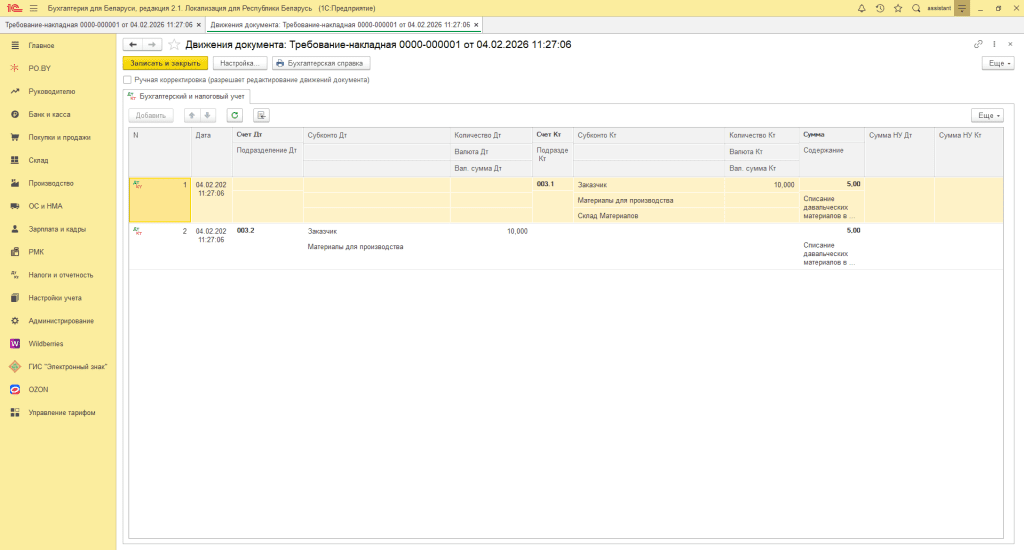Open the 1C main menu hamburger
The width and height of the screenshot is (1024, 550).
tap(34, 8)
